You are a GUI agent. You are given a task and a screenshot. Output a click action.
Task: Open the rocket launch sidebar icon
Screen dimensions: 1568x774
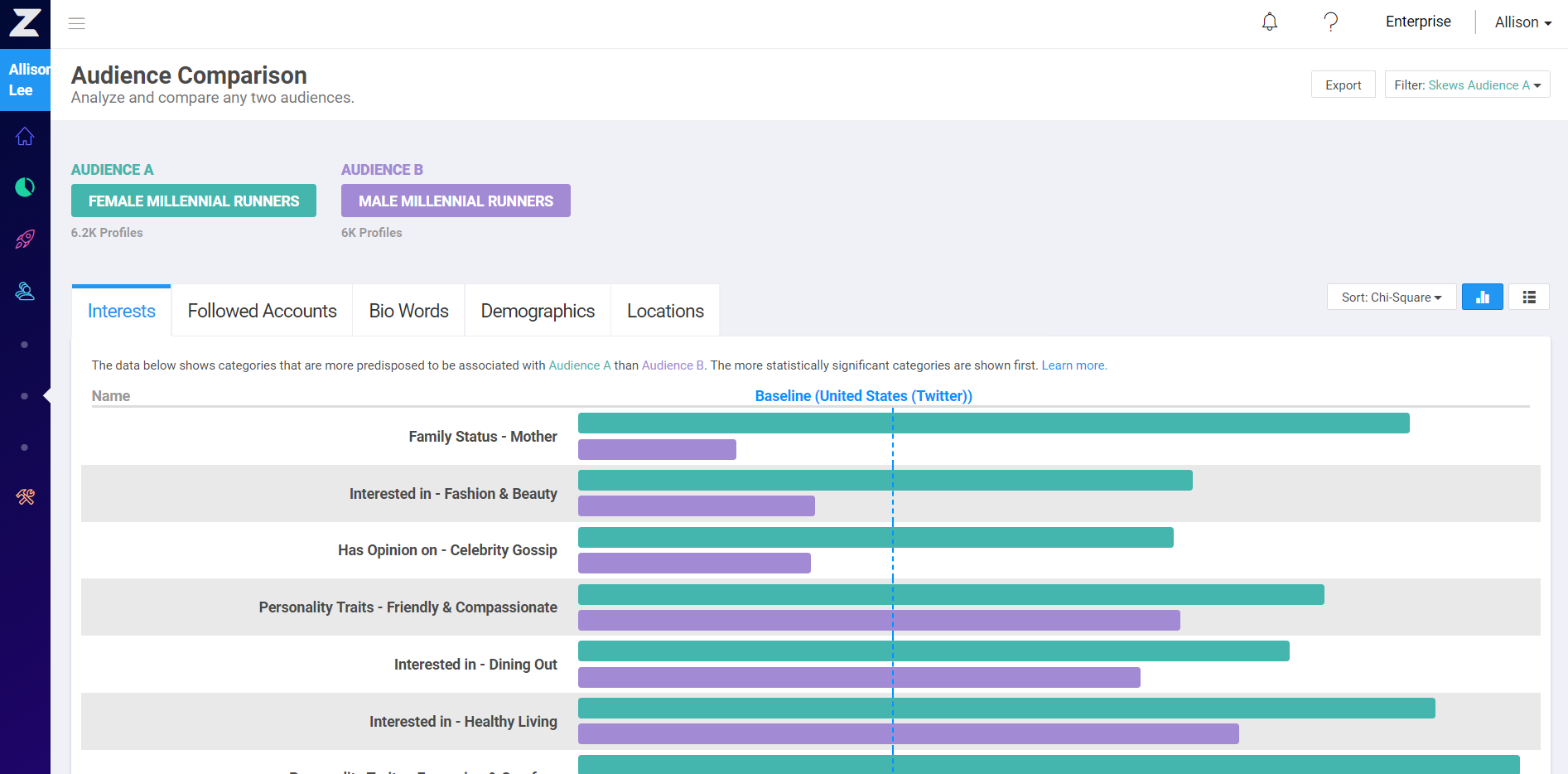coord(25,239)
